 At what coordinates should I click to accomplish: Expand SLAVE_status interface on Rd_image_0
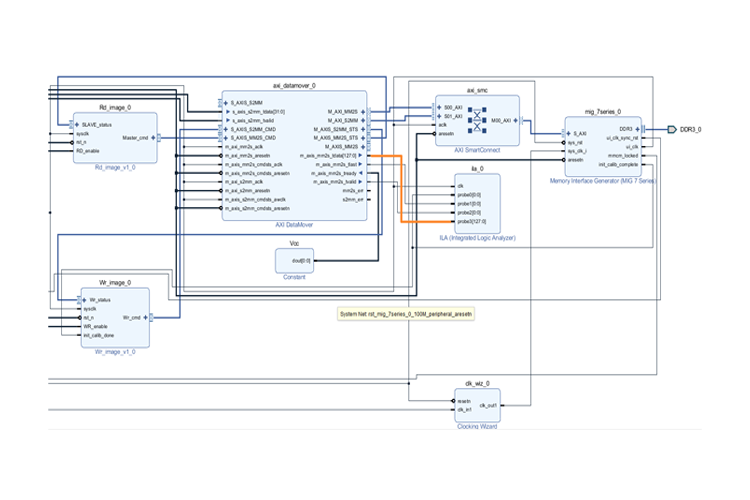tap(76, 124)
